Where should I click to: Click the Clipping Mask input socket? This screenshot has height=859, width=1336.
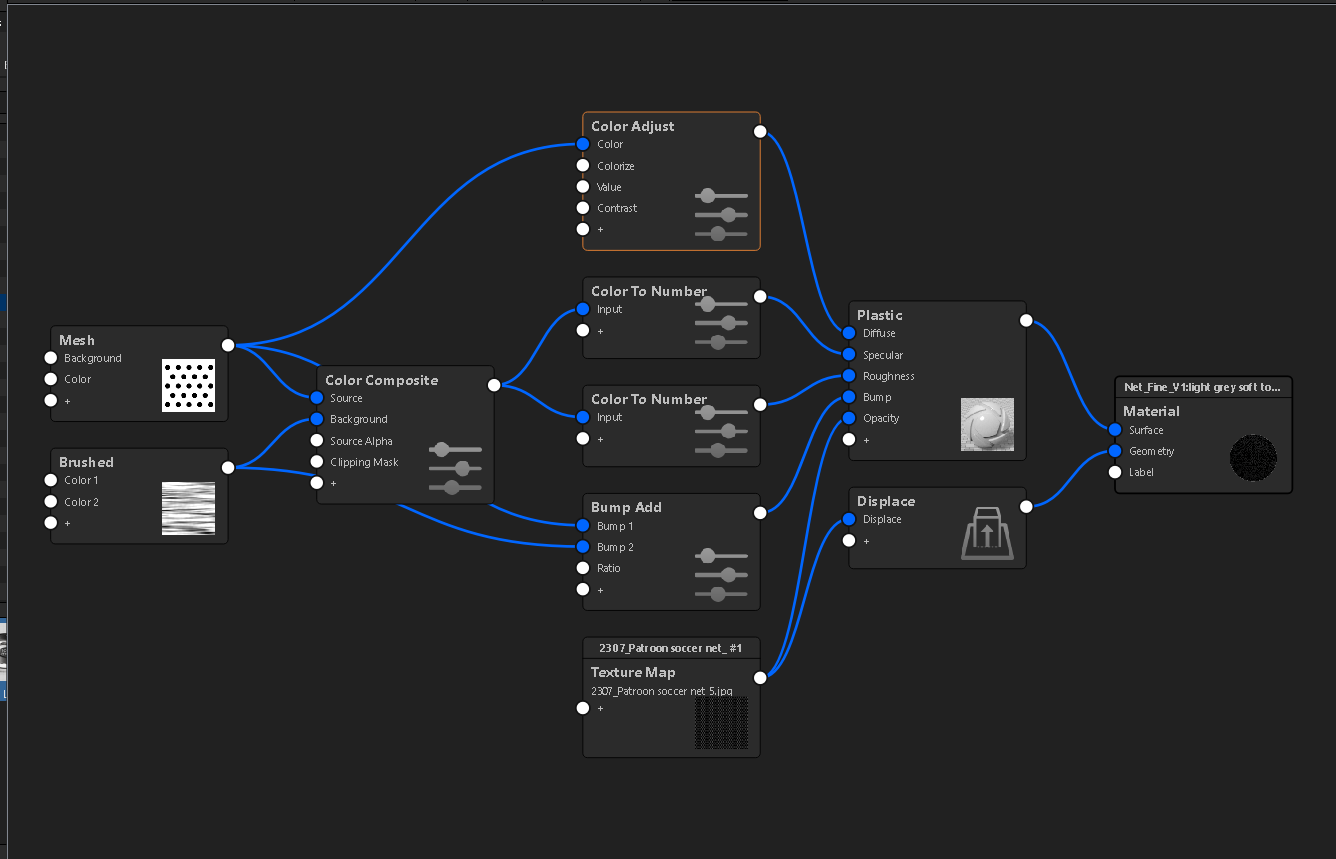(x=317, y=462)
